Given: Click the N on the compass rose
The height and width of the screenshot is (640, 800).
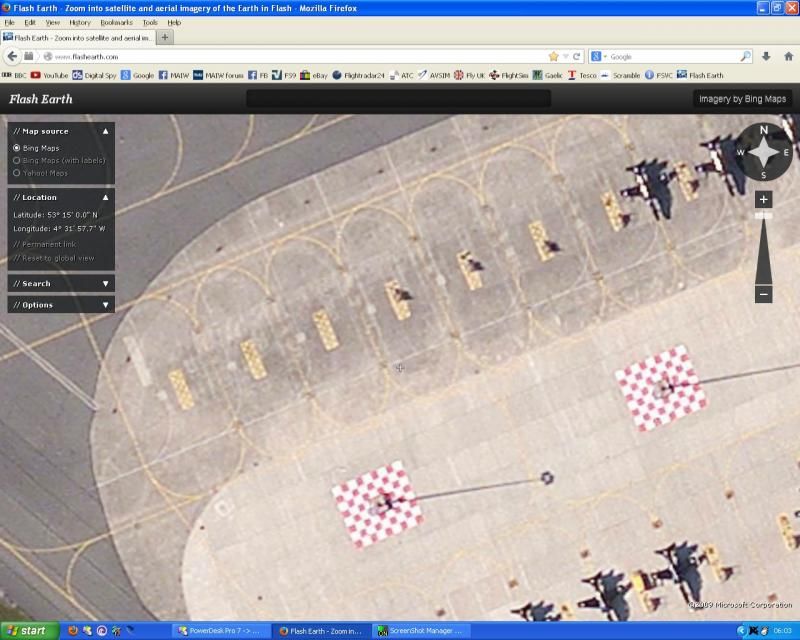Looking at the screenshot, I should [764, 131].
